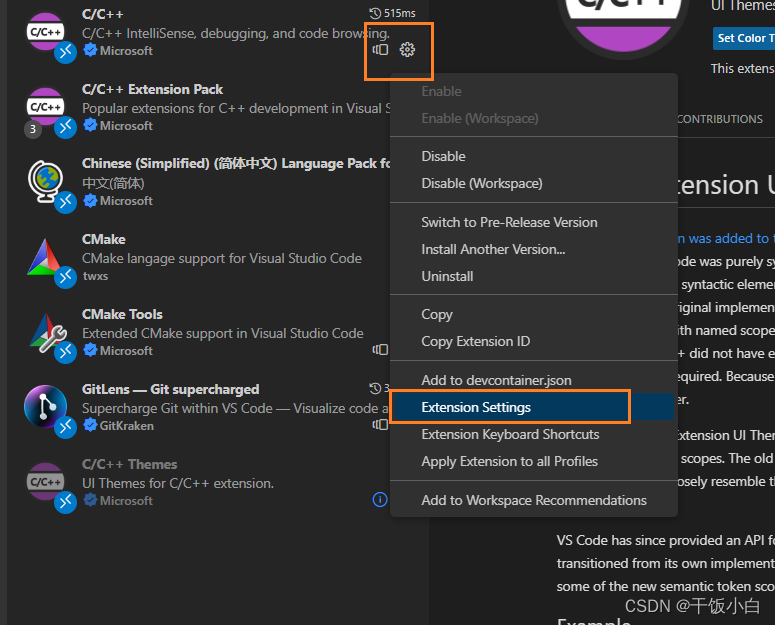Click the twxs publisher name
Screen dimensions: 775x625
pos(95,276)
